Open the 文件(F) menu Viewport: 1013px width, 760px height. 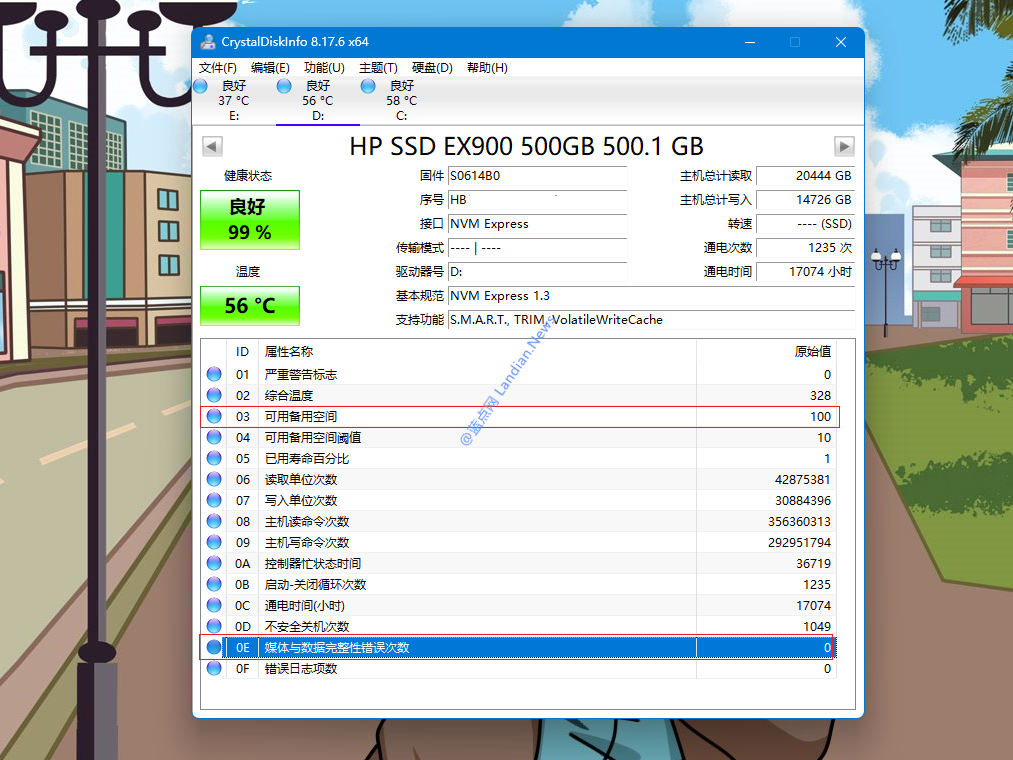[x=218, y=68]
